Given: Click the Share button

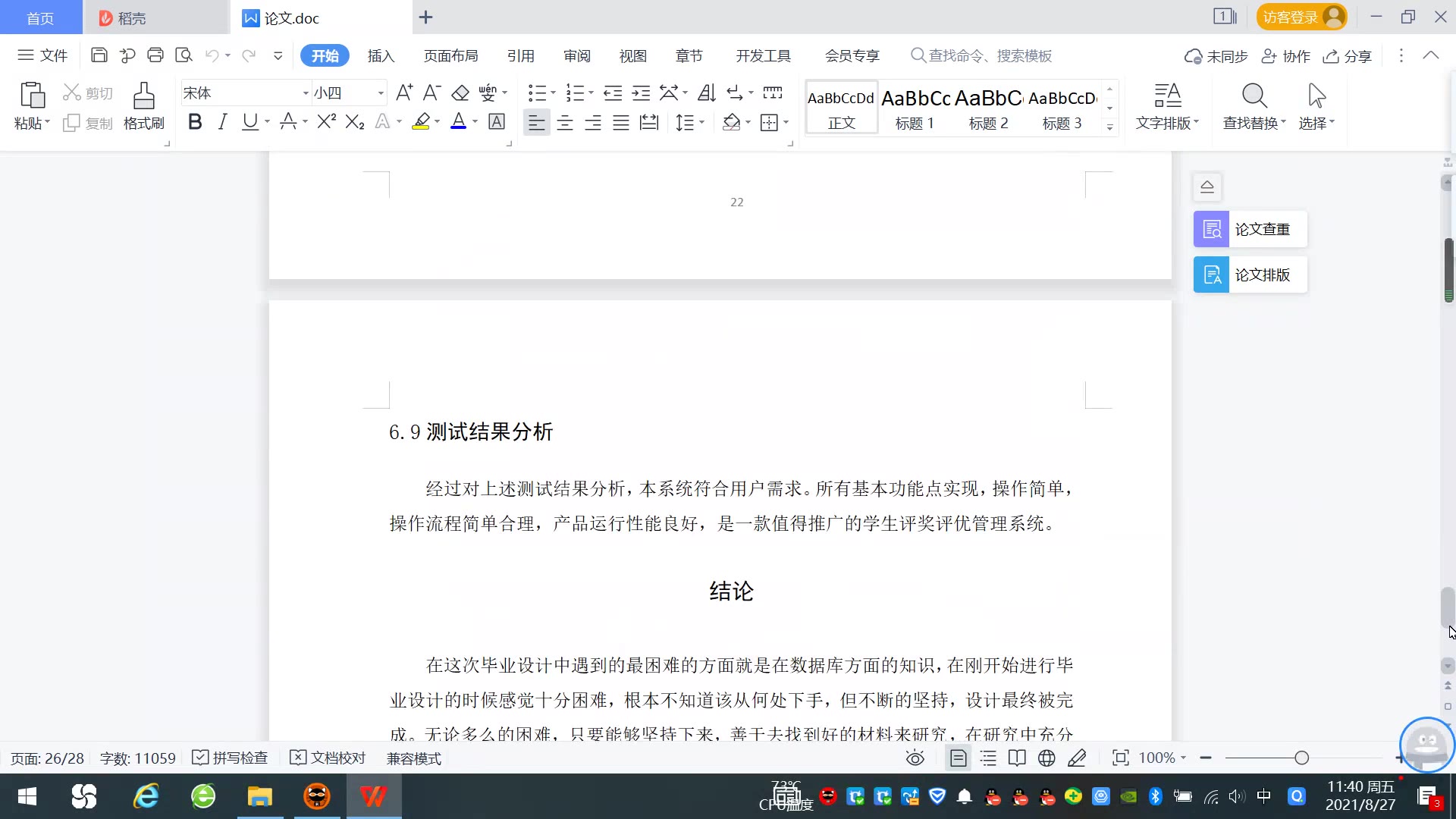Looking at the screenshot, I should 1348,56.
